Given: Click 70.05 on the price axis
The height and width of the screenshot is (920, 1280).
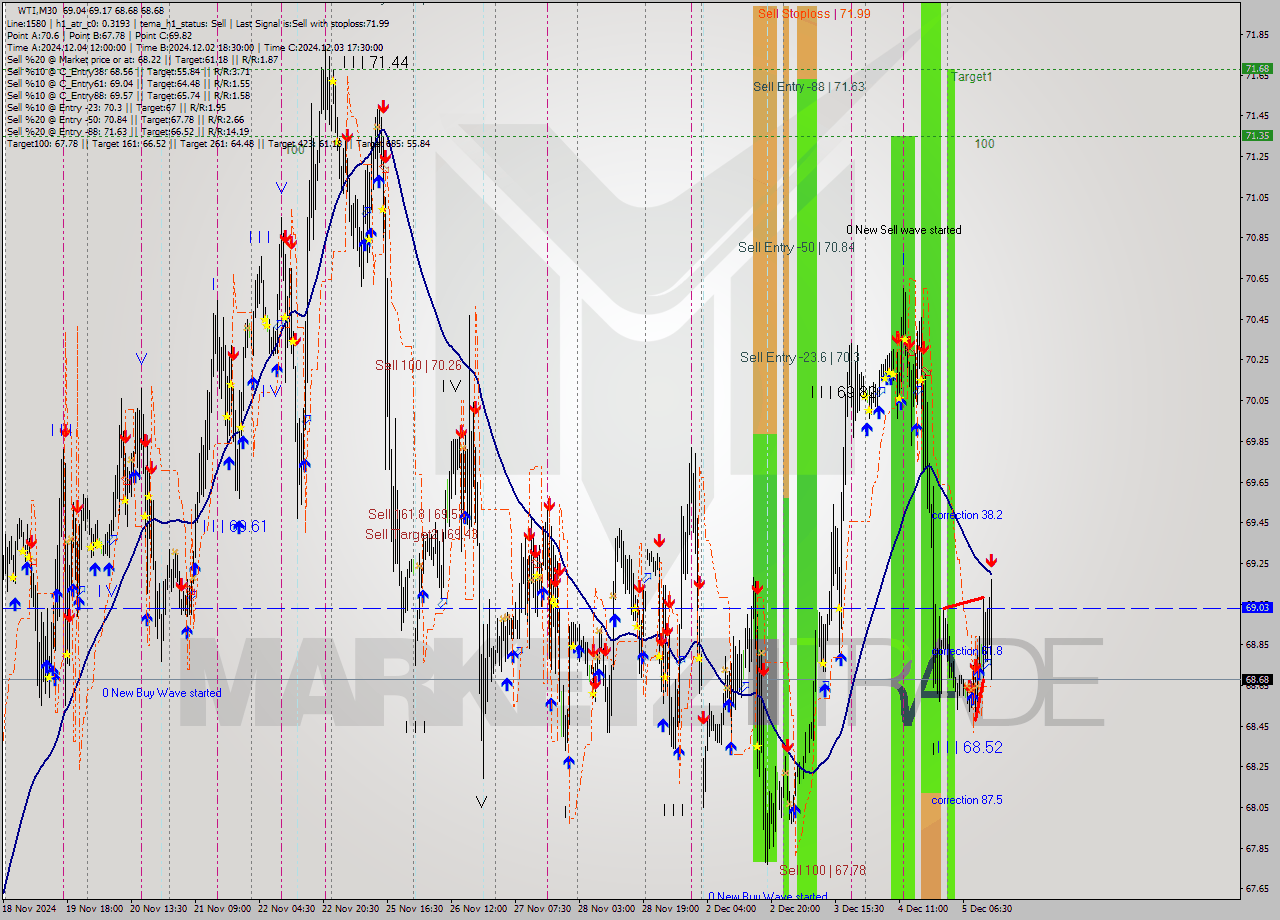Looking at the screenshot, I should (x=1257, y=401).
